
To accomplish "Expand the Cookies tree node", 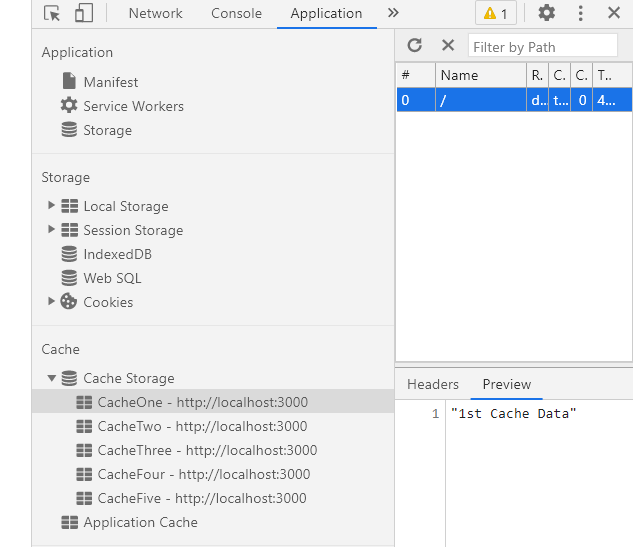I will tap(51, 301).
